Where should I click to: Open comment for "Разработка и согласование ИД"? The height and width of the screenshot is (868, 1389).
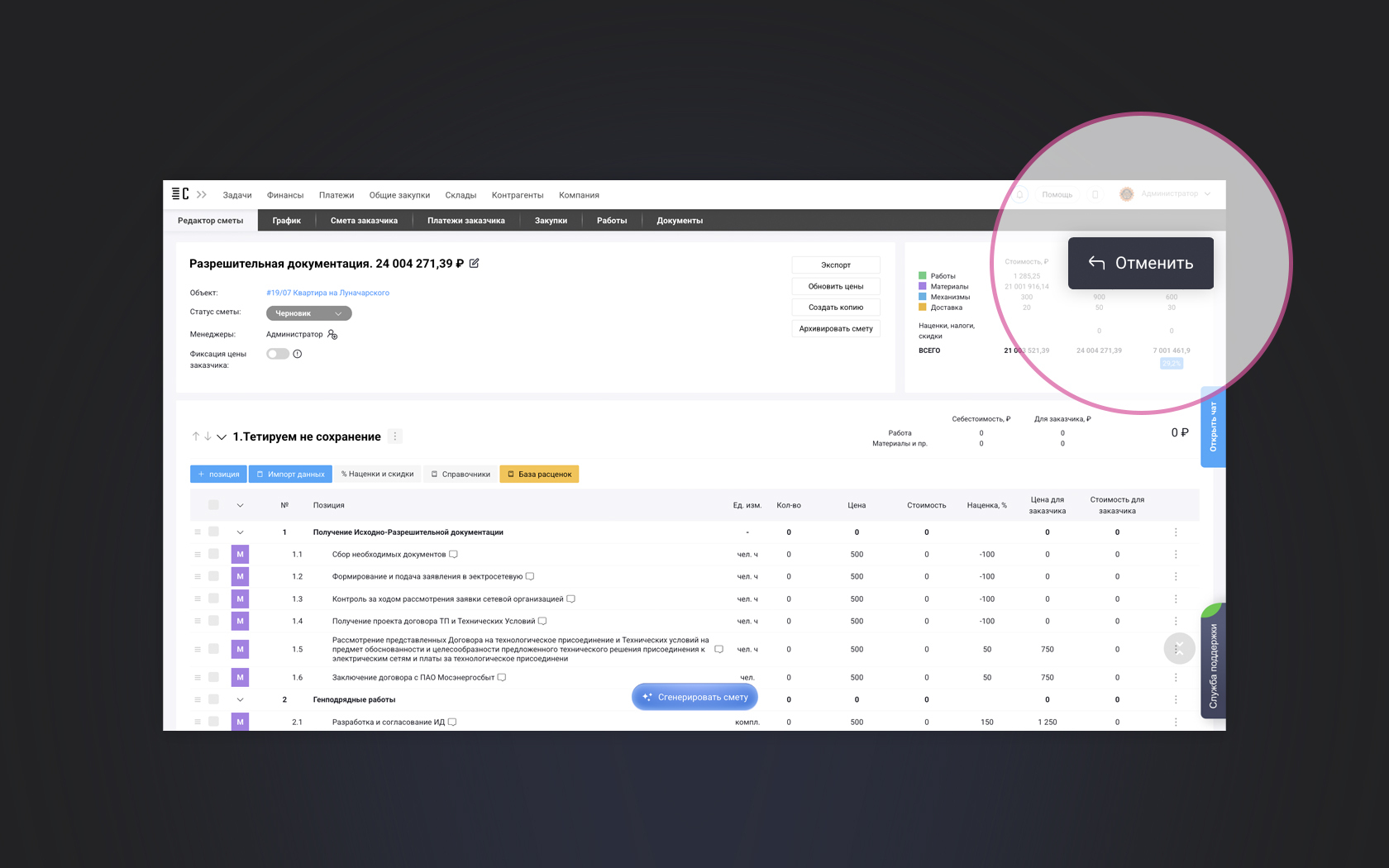tap(452, 723)
